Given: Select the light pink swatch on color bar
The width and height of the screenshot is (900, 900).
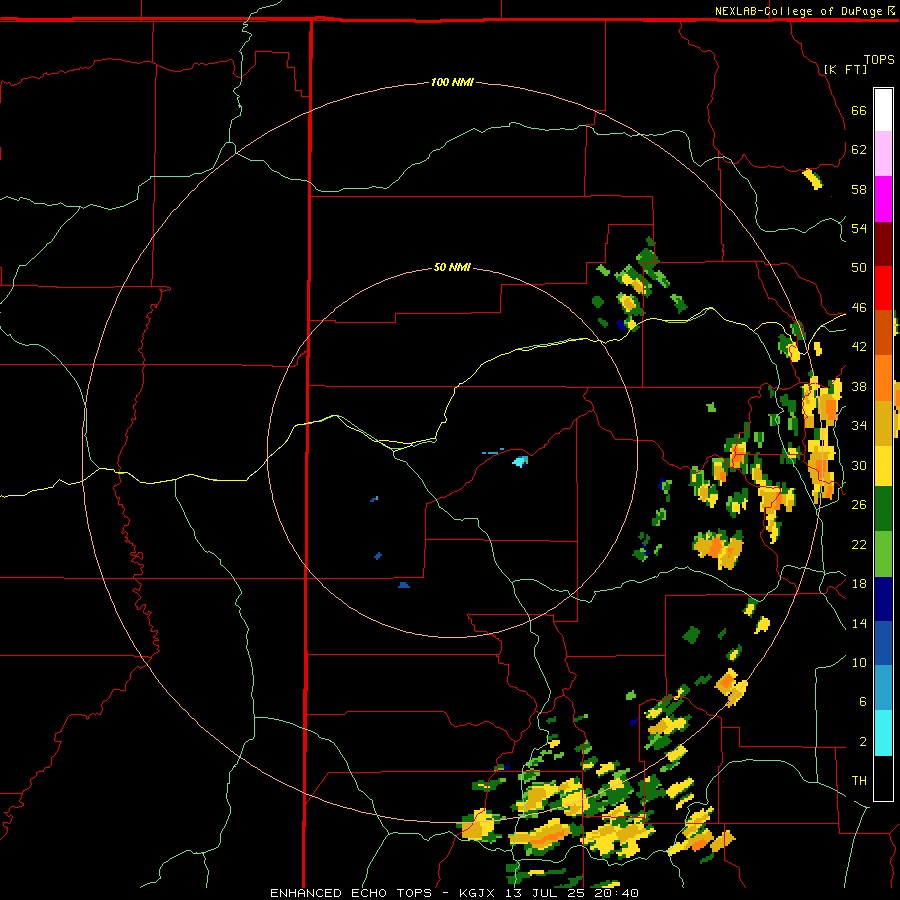Looking at the screenshot, I should coord(883,153).
